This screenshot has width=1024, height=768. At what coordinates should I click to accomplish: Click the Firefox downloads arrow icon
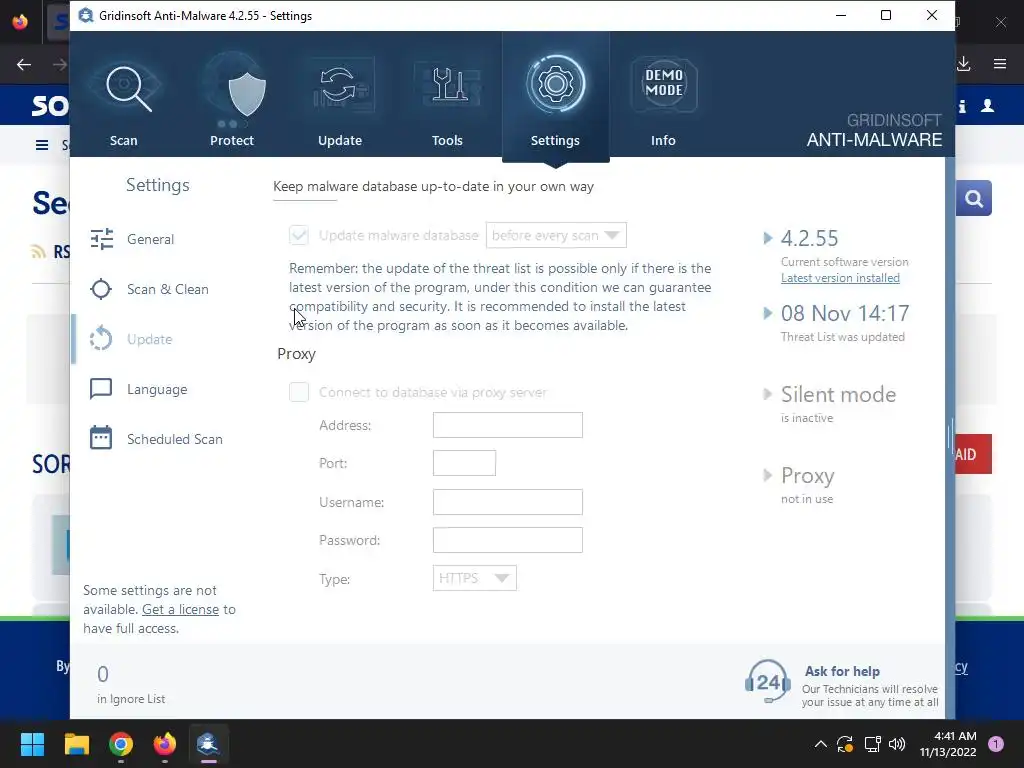click(x=963, y=64)
